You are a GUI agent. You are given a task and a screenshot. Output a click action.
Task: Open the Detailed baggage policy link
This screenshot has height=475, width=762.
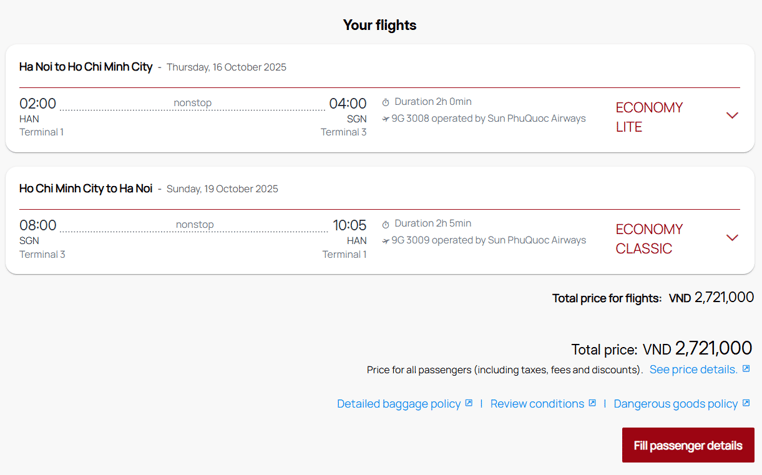[x=398, y=404]
